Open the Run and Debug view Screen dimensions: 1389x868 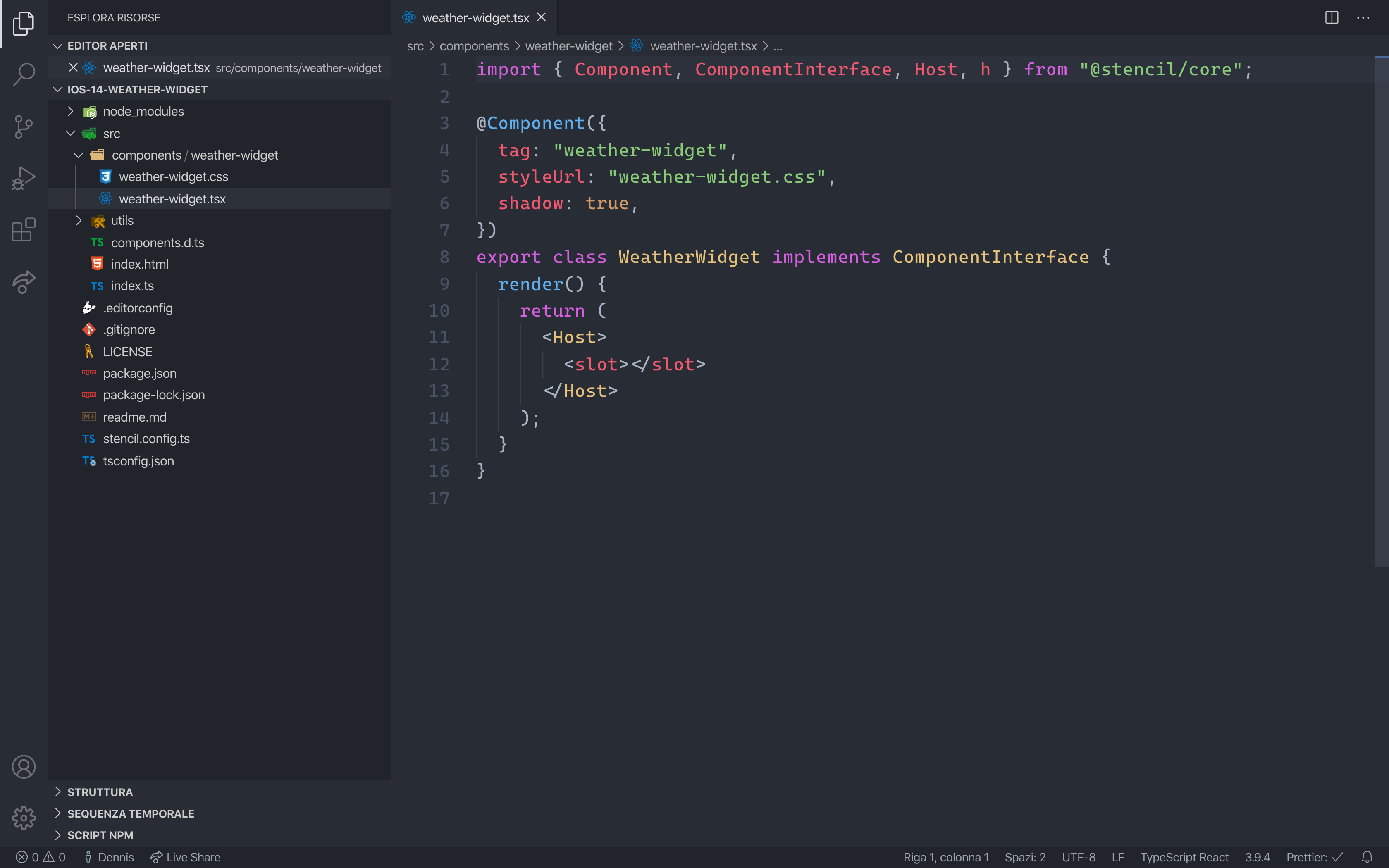[x=24, y=178]
